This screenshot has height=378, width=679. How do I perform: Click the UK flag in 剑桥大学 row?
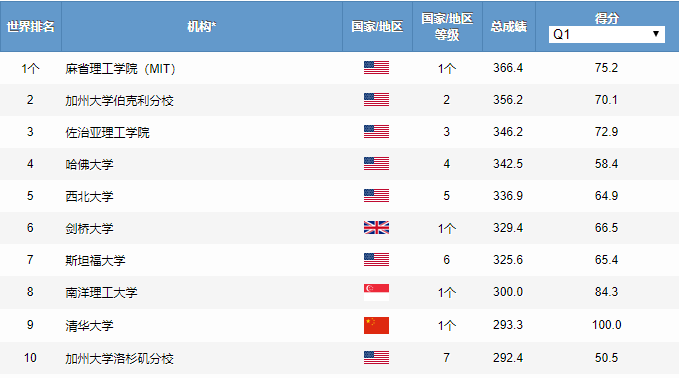pos(376,227)
